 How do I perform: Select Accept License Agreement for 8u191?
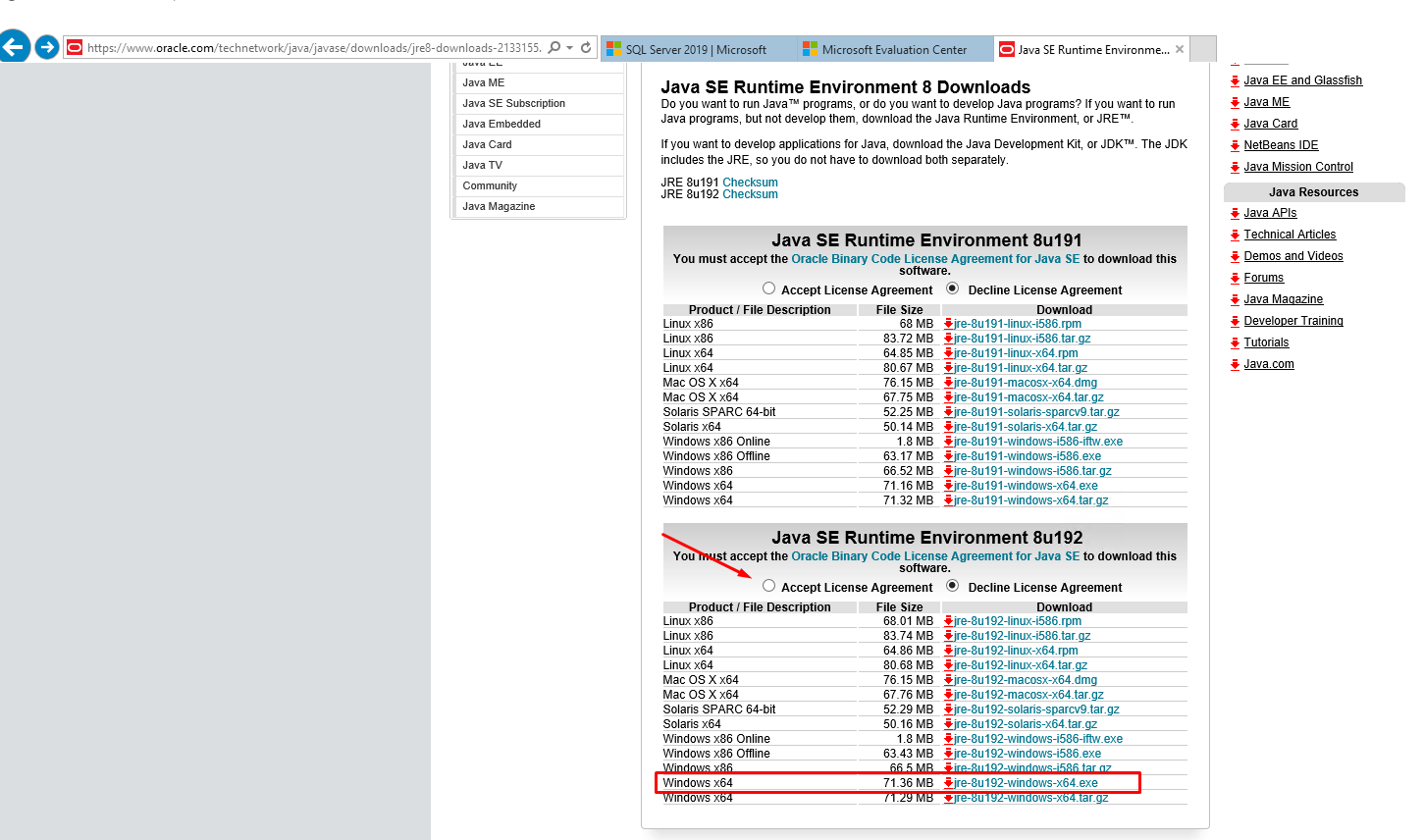tap(768, 289)
